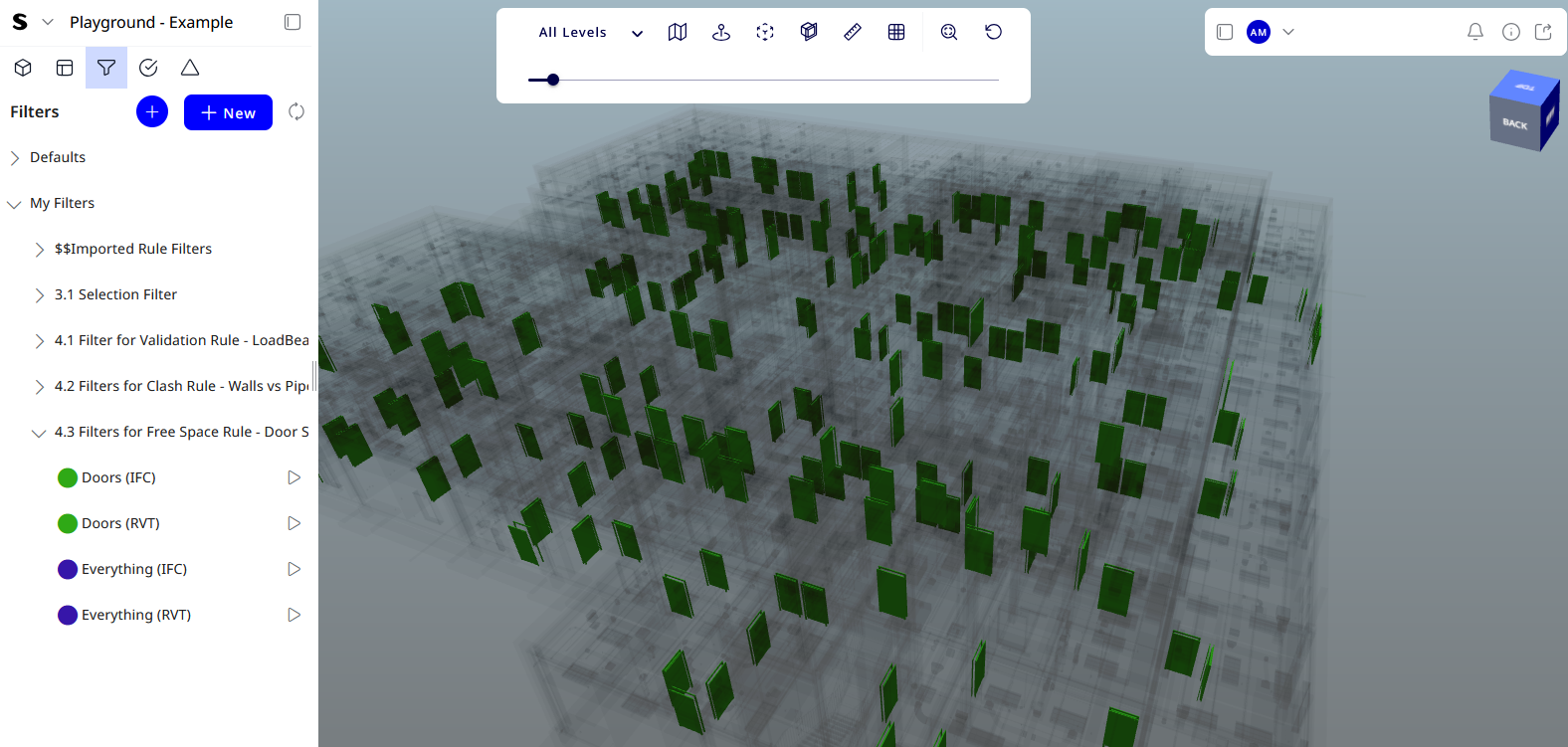The height and width of the screenshot is (747, 1568).
Task: Click the purple swatch beside Everything (RVT)
Action: tap(68, 616)
